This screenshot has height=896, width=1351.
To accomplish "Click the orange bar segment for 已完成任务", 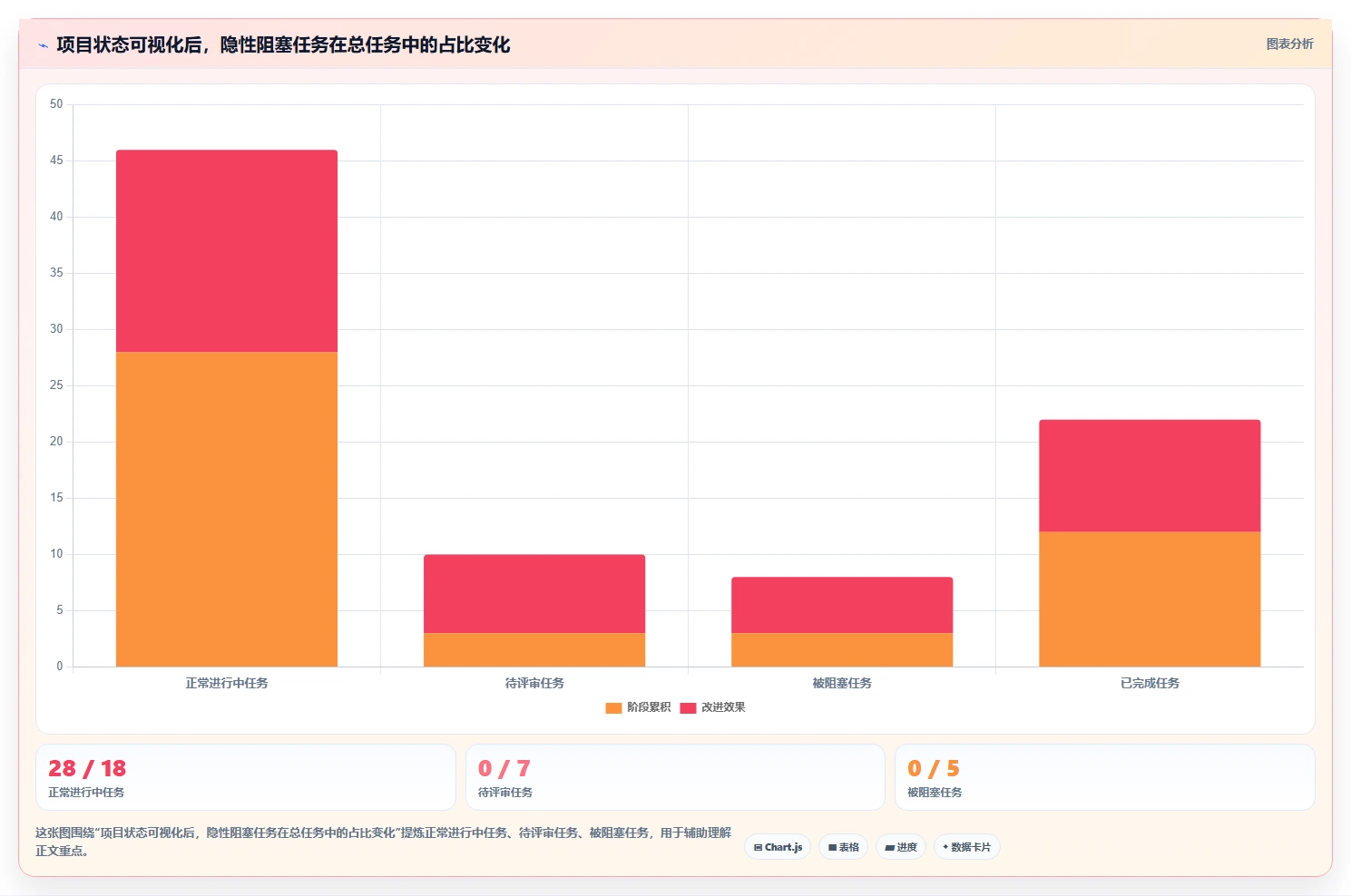I will tap(1150, 599).
